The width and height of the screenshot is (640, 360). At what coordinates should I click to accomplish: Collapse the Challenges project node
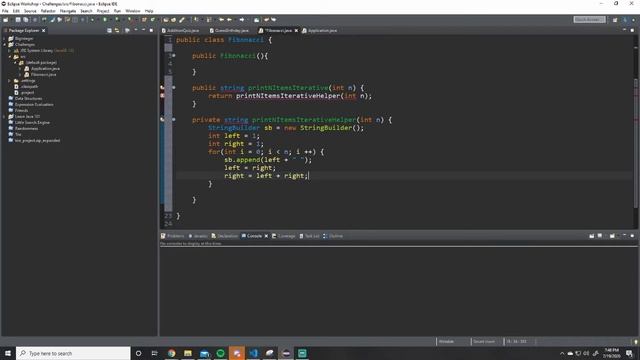point(4,44)
